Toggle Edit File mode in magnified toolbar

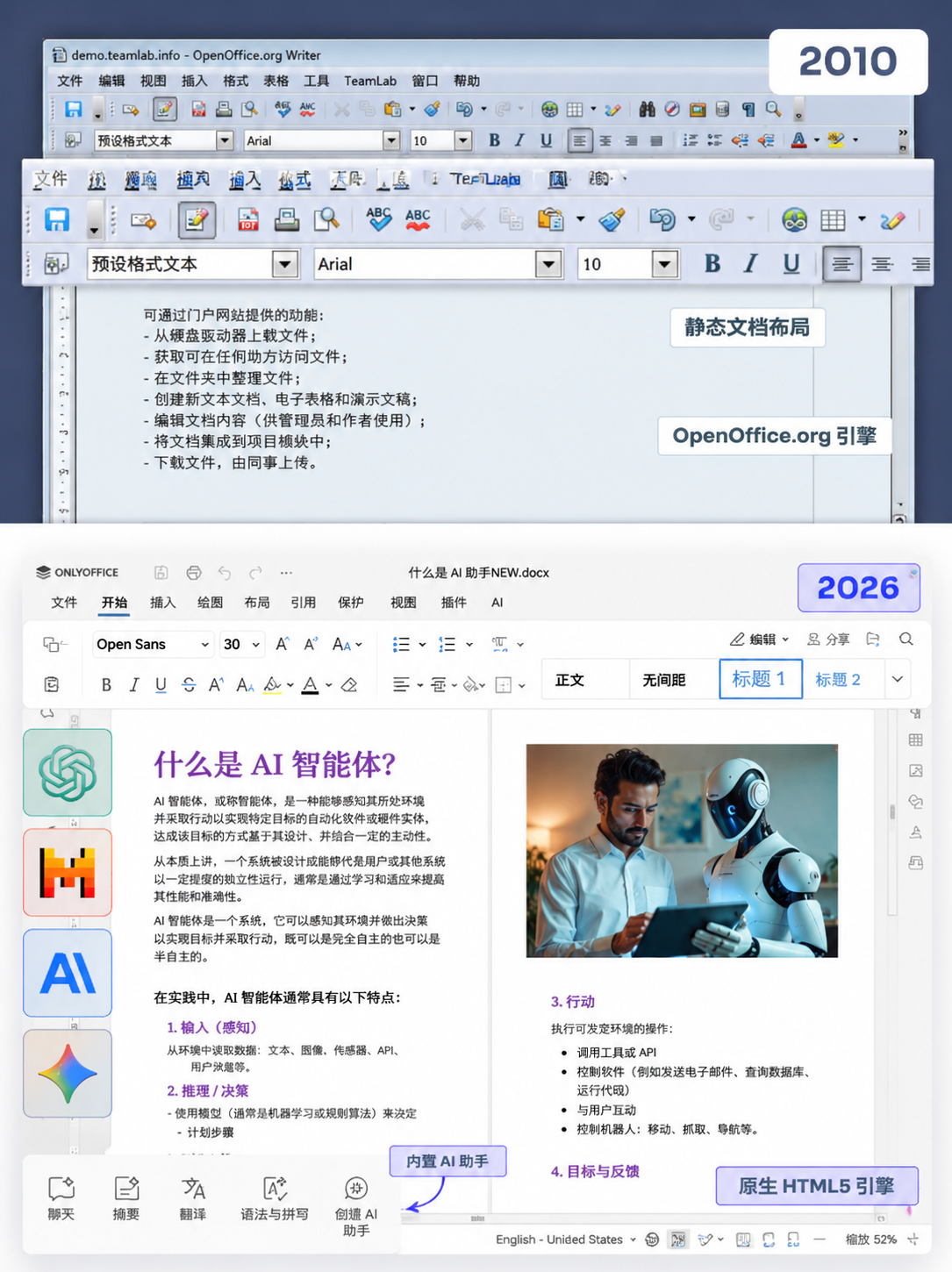click(197, 219)
